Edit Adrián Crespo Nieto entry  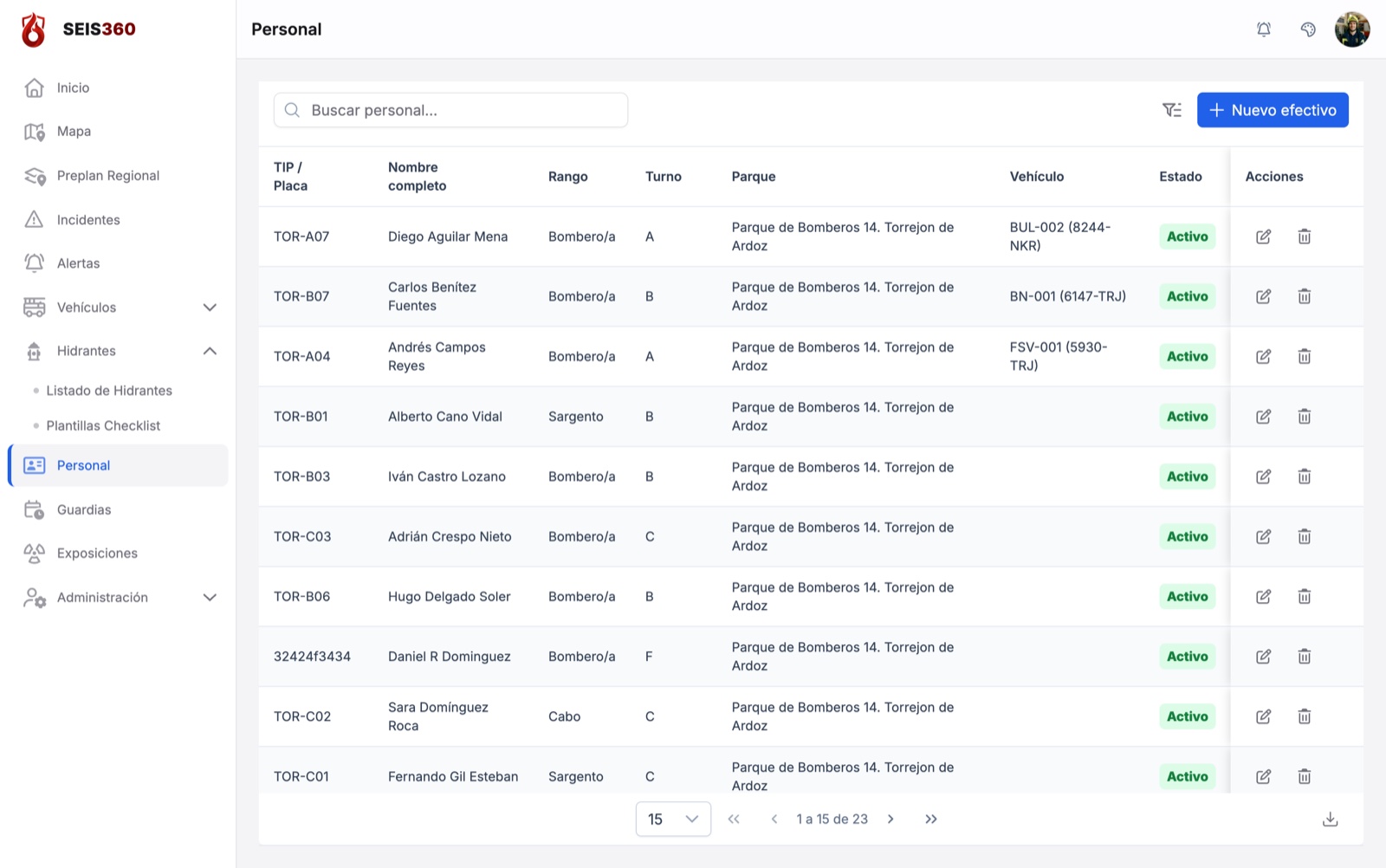[x=1264, y=536]
